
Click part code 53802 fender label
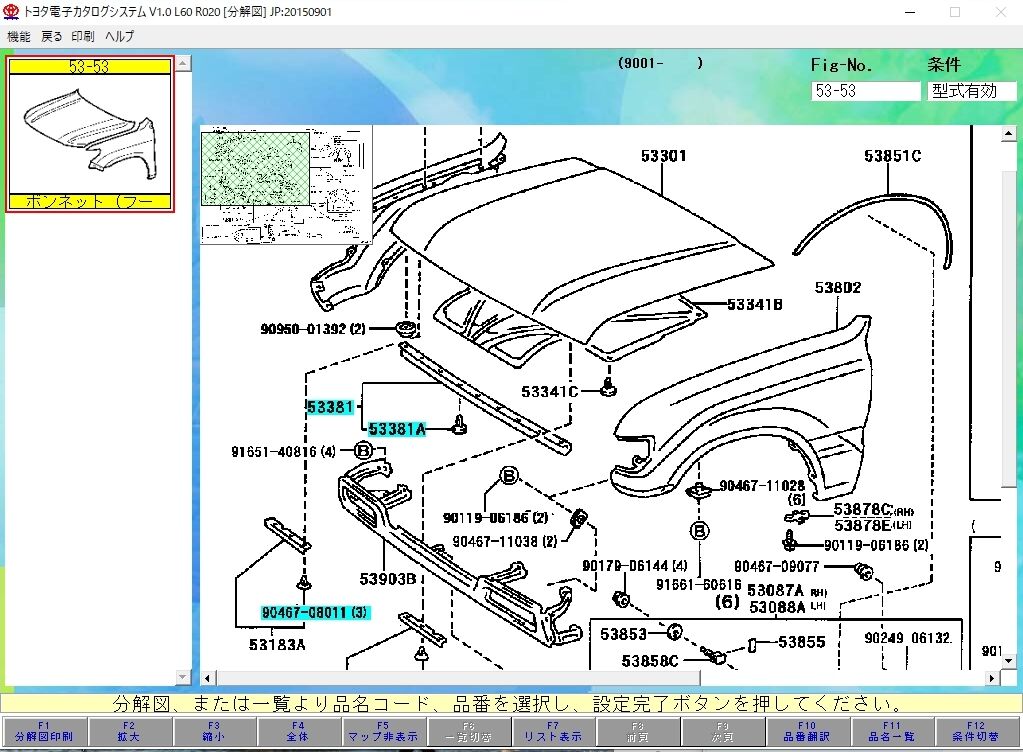click(x=838, y=288)
